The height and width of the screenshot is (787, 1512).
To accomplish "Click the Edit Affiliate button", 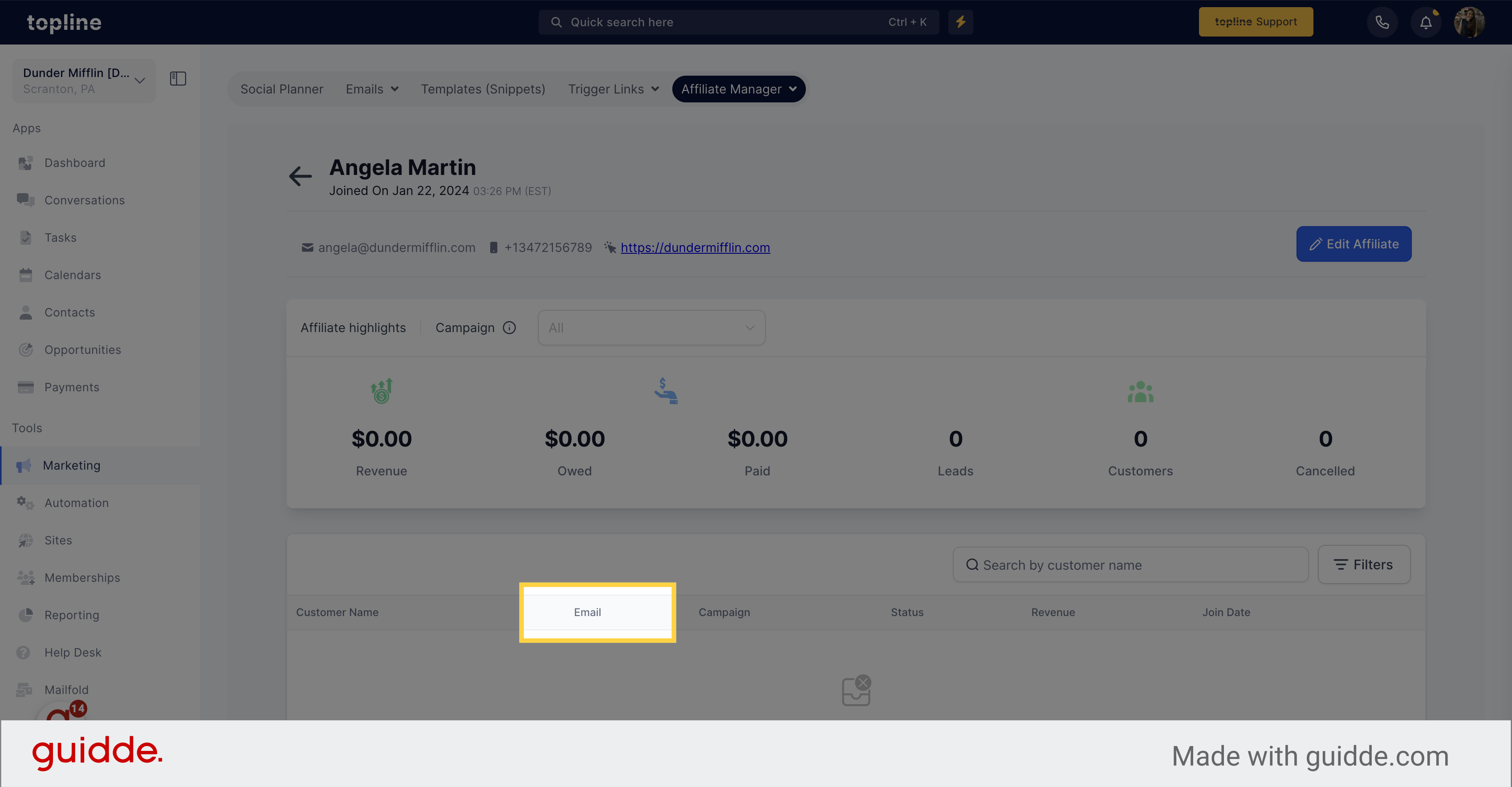I will (1353, 244).
